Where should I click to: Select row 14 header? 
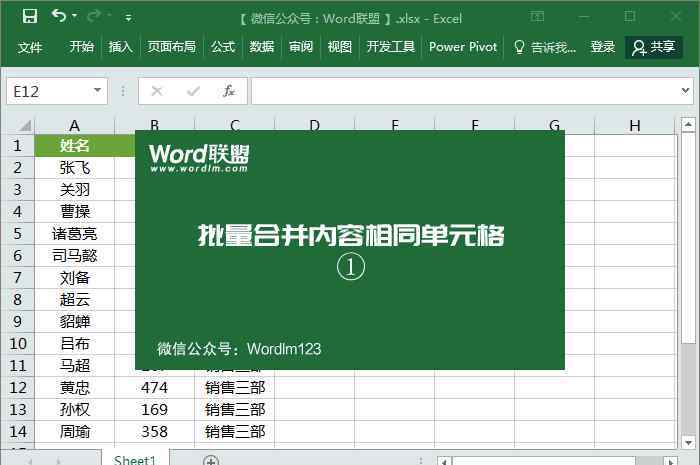pos(17,432)
